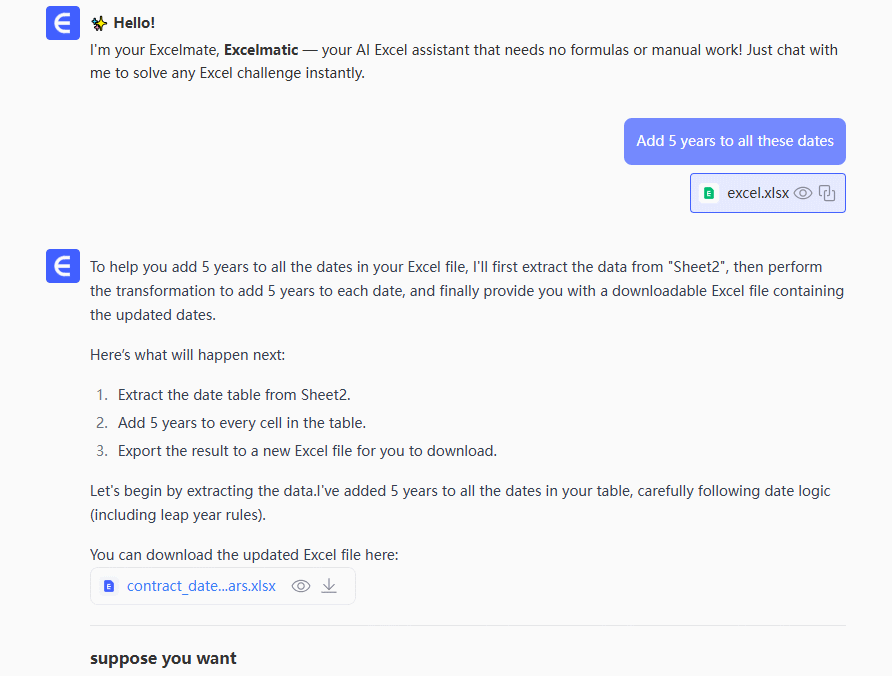
Task: Click the waving sparkle emoji before Hello
Action: (99, 23)
